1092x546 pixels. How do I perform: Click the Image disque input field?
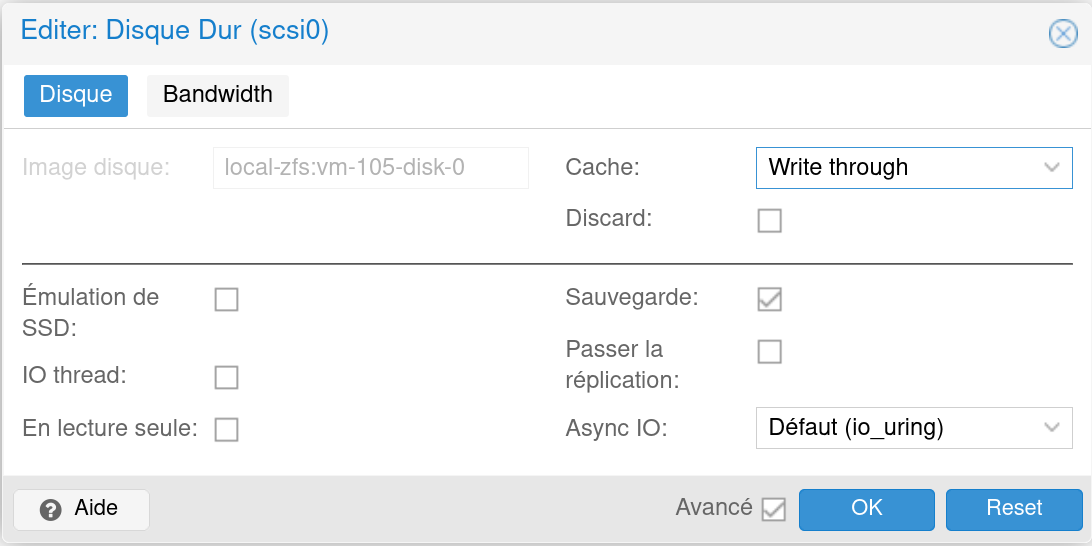370,168
